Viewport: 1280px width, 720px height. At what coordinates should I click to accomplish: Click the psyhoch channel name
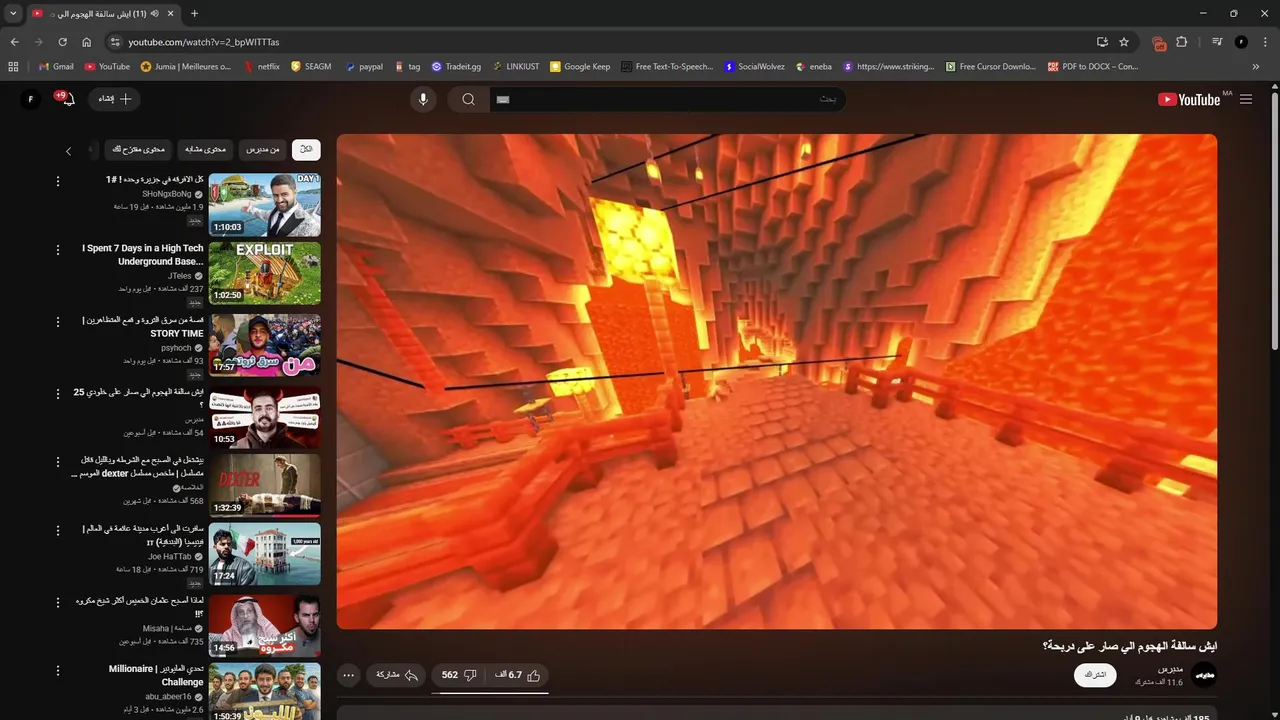click(176, 348)
